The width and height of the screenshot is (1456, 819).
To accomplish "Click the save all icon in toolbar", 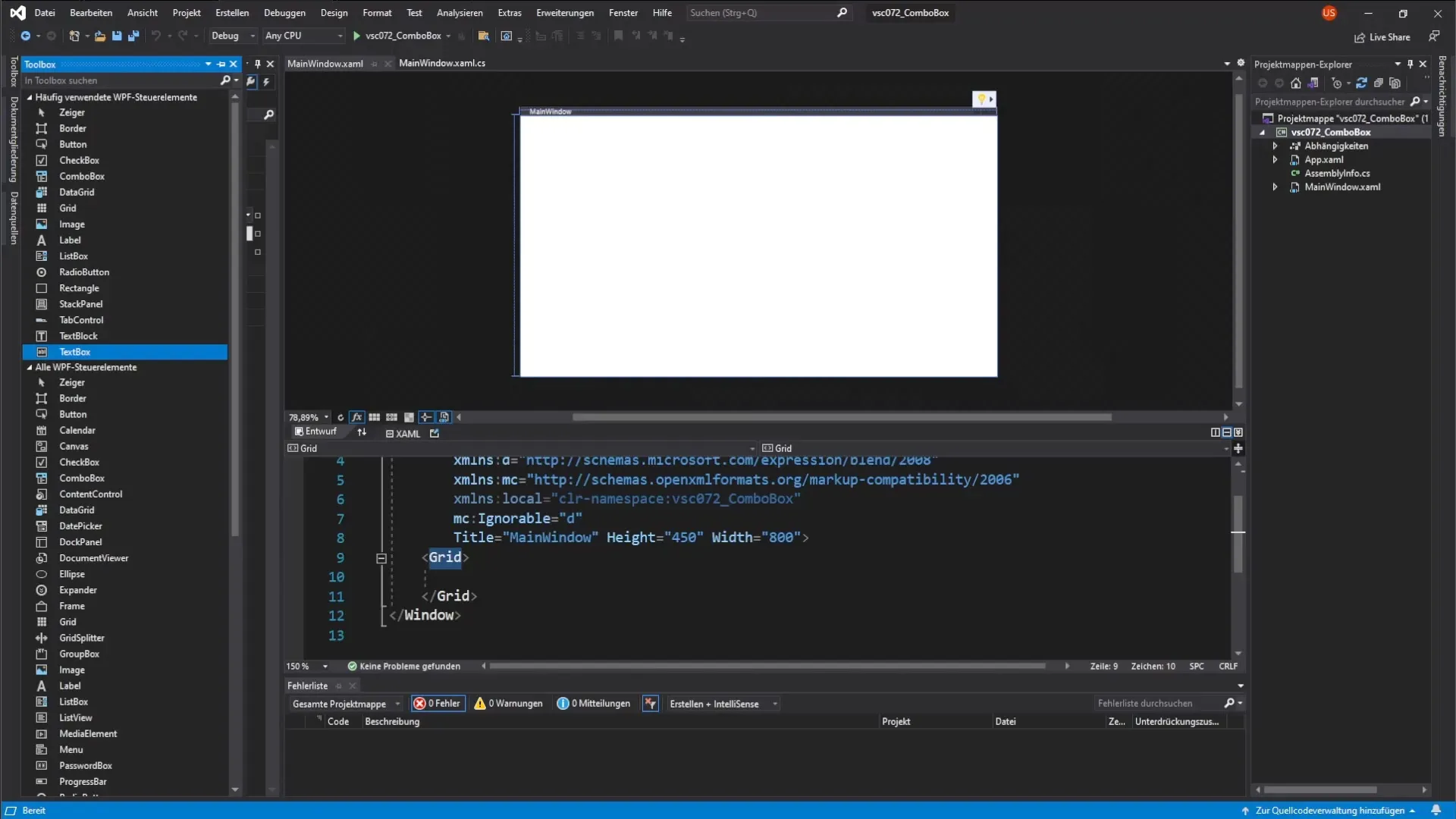I will [x=133, y=36].
